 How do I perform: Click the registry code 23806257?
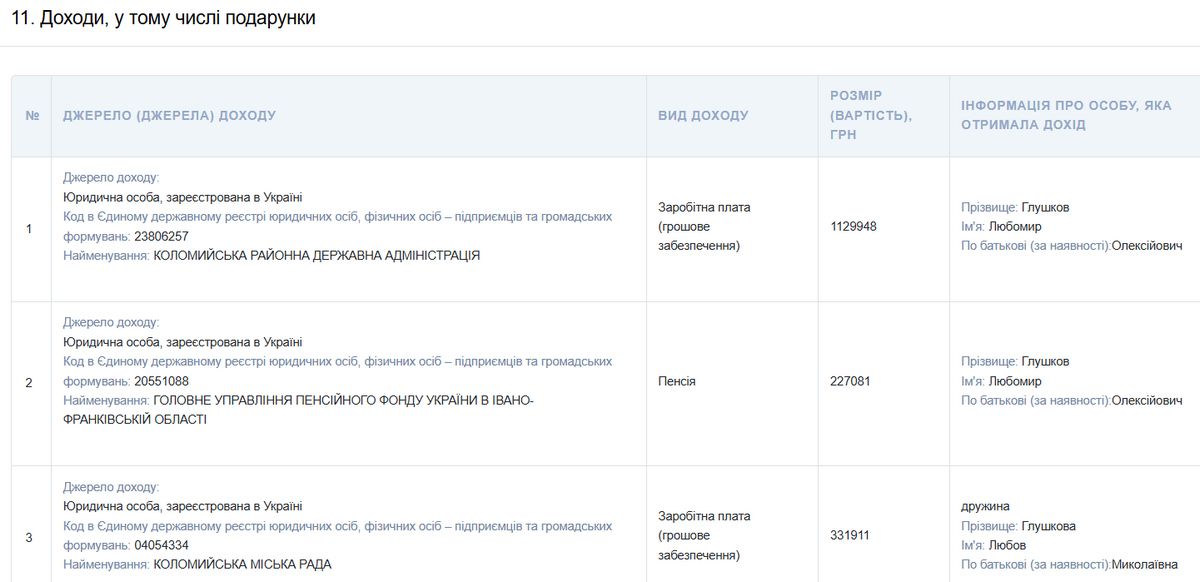[161, 236]
